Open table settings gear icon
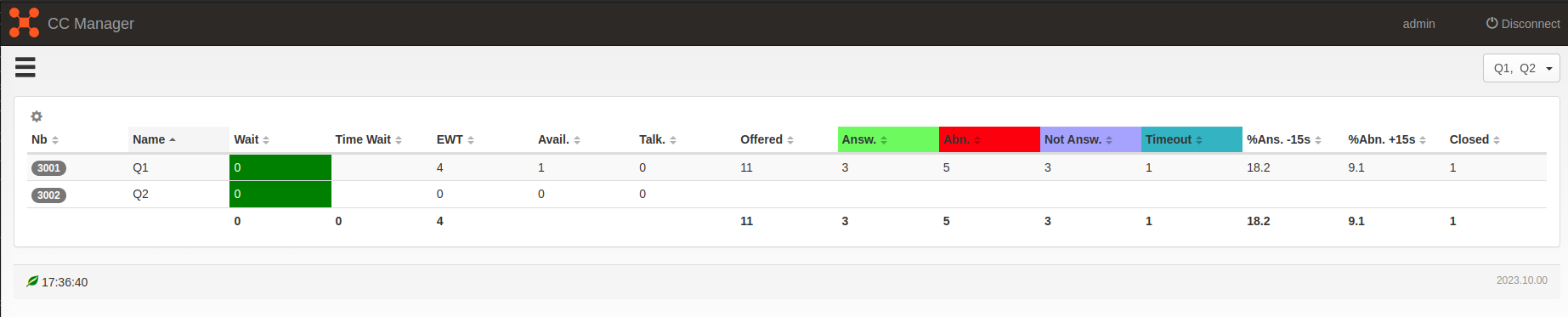 coord(37,116)
